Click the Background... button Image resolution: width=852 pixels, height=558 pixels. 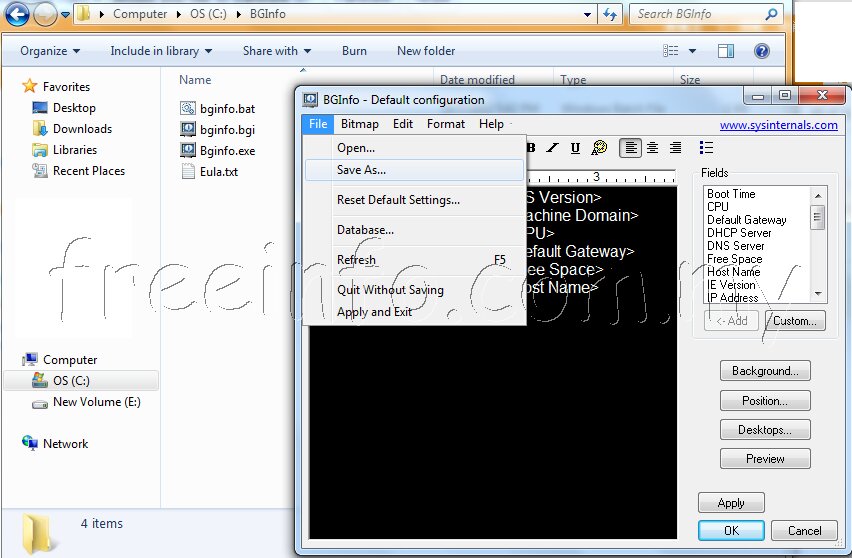[765, 371]
